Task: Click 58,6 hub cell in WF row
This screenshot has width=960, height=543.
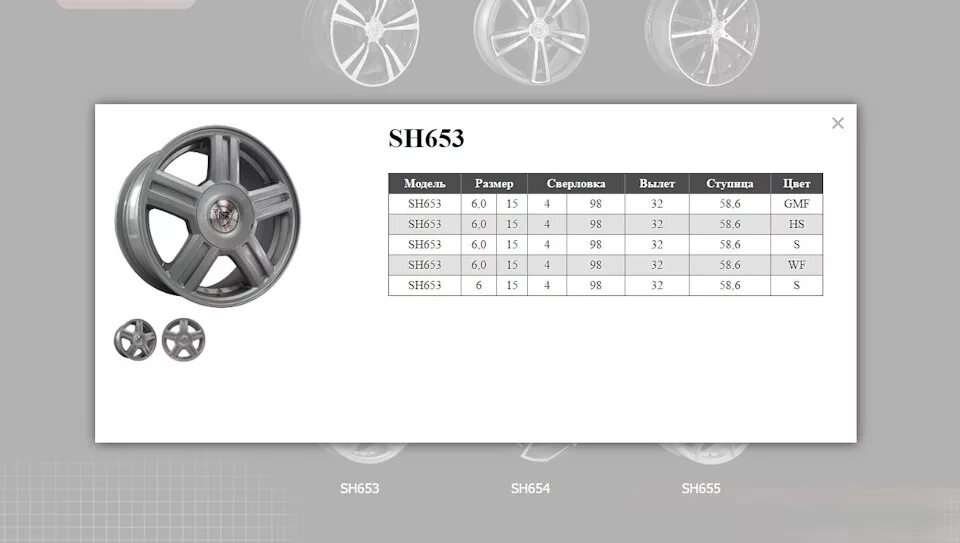Action: (x=730, y=265)
